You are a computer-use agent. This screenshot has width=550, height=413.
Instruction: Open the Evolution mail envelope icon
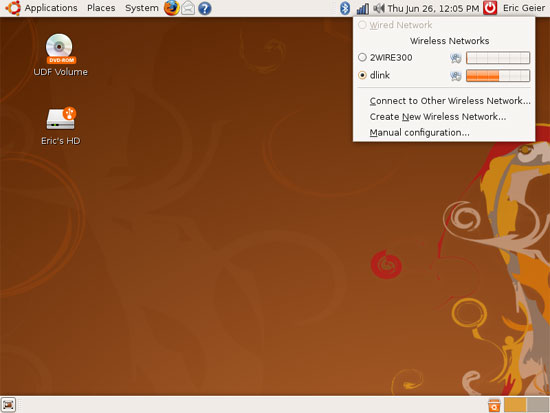(188, 8)
